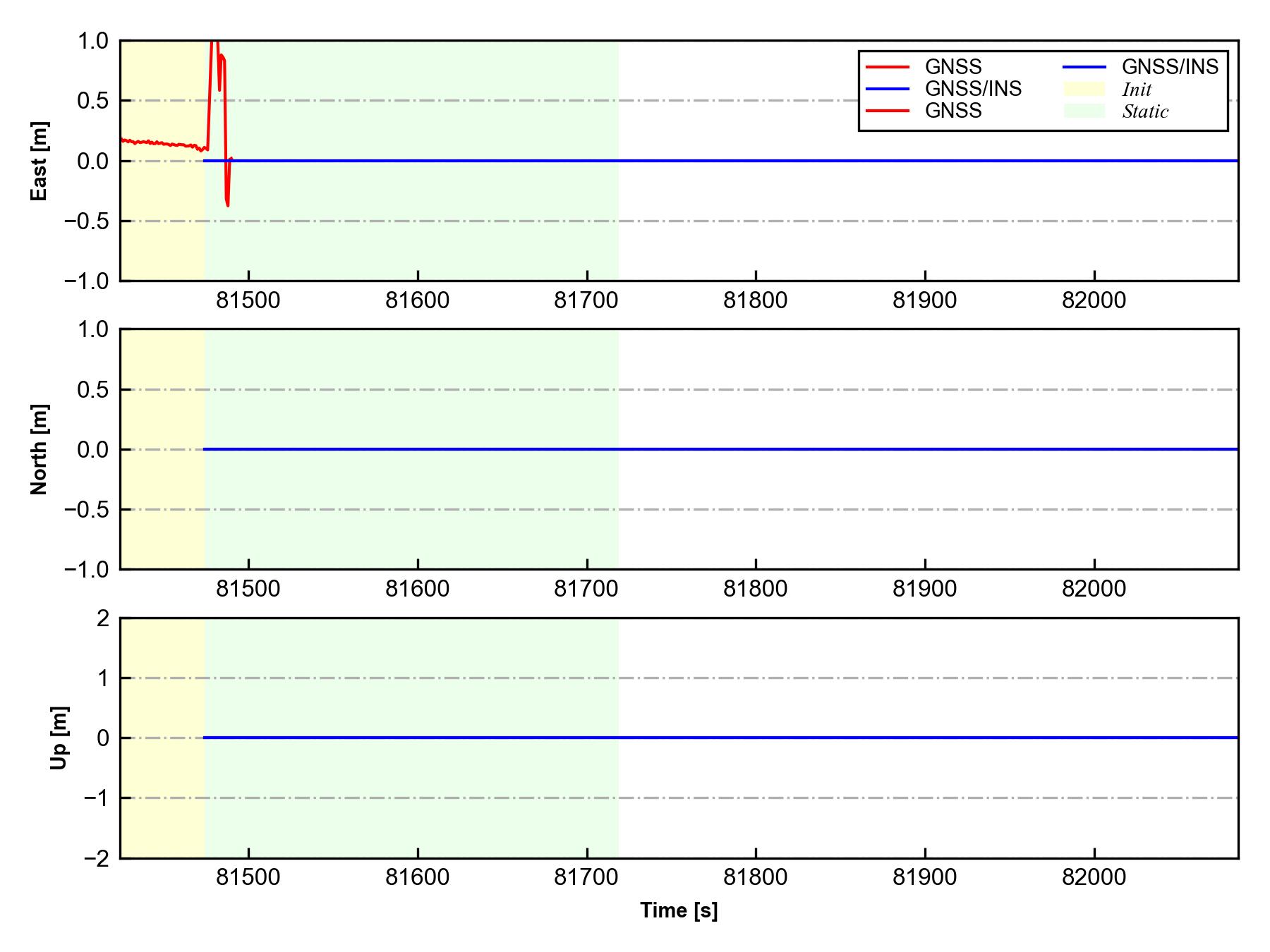Click the East [m] axis label
Screen dimensions: 1270x952
(x=40, y=161)
